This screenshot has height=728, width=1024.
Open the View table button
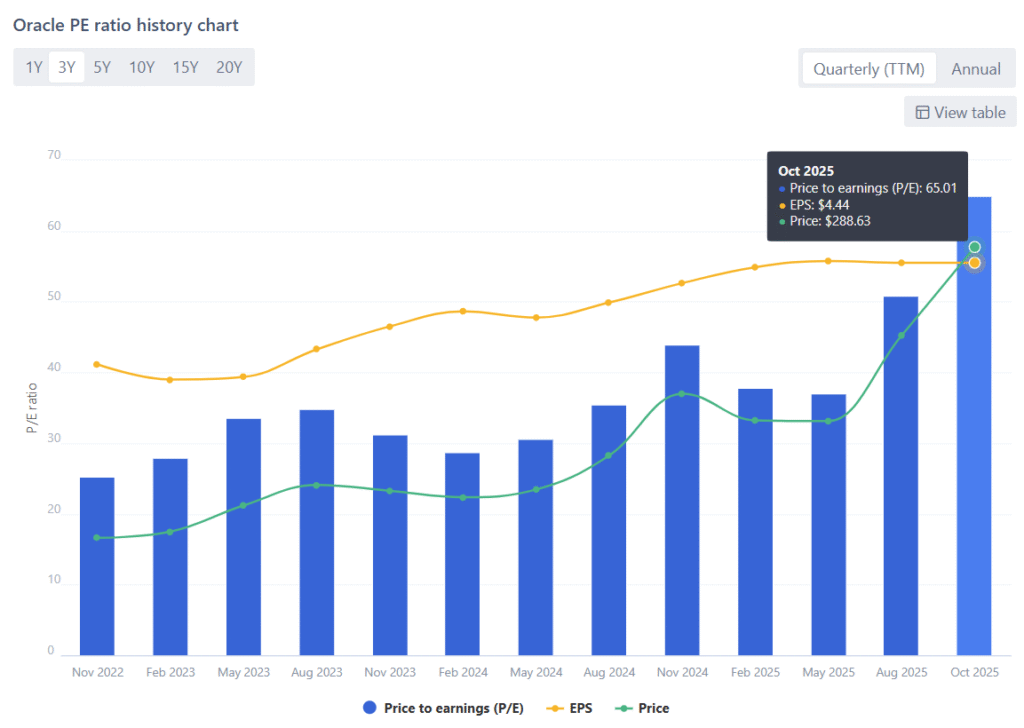[960, 112]
